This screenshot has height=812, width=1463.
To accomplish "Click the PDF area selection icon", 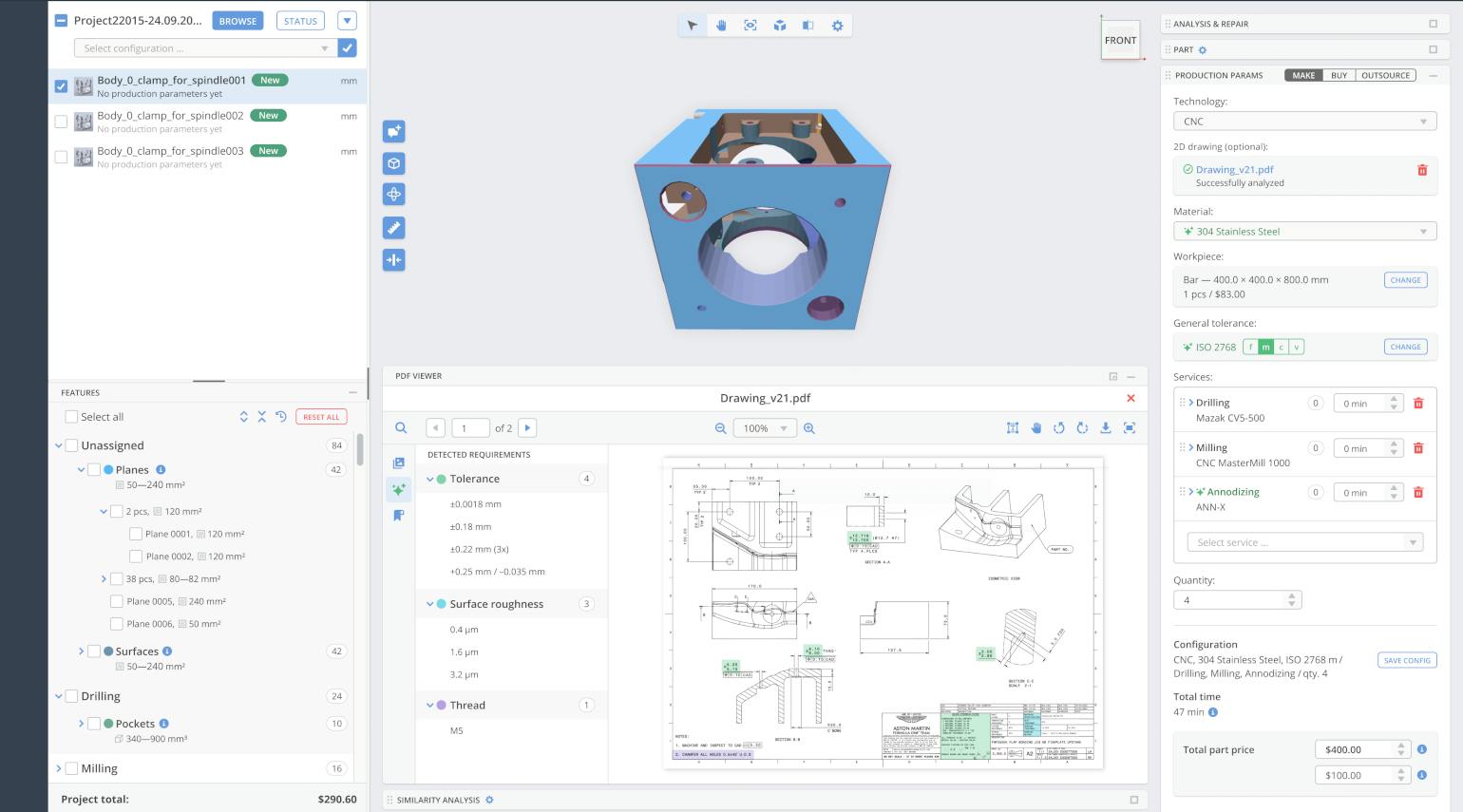I will (x=1013, y=428).
